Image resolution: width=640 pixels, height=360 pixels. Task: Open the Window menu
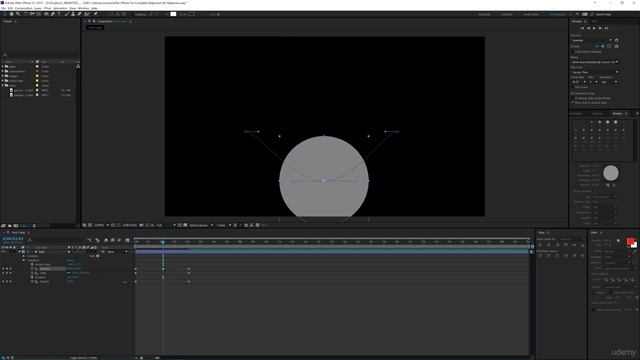[83, 8]
